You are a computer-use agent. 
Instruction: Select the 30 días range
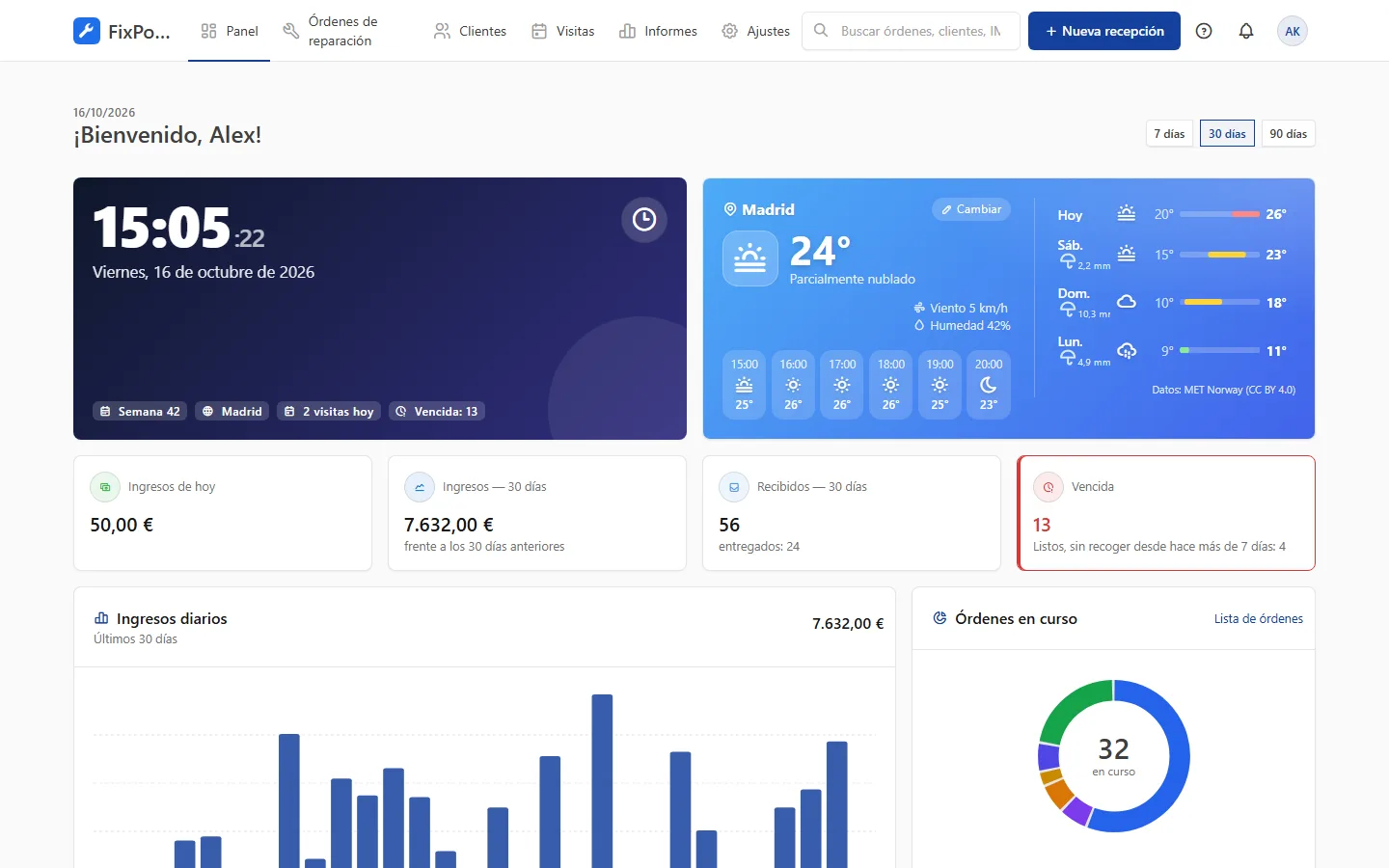click(1227, 134)
